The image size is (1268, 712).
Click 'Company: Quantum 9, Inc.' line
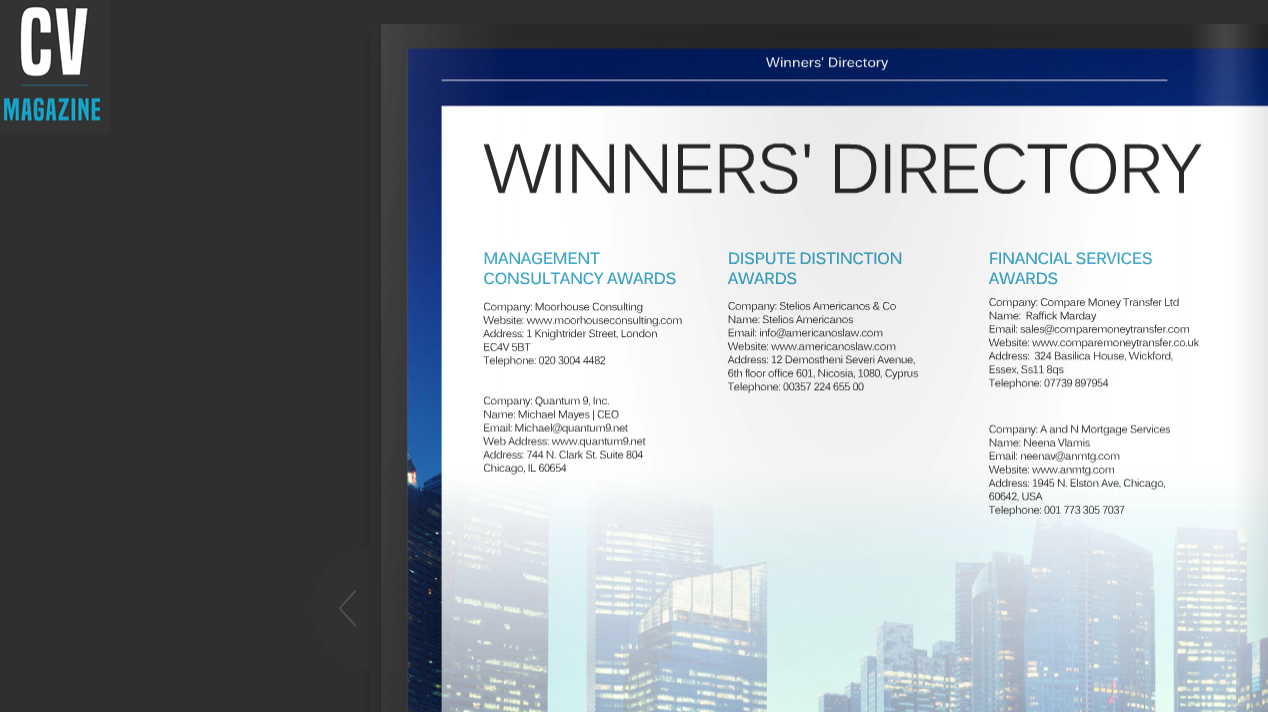pyautogui.click(x=546, y=401)
